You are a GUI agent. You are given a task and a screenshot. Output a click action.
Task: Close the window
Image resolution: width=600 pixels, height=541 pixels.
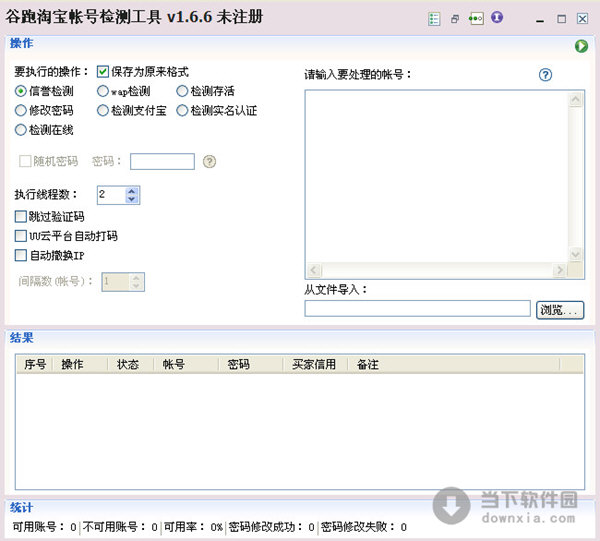pyautogui.click(x=582, y=19)
